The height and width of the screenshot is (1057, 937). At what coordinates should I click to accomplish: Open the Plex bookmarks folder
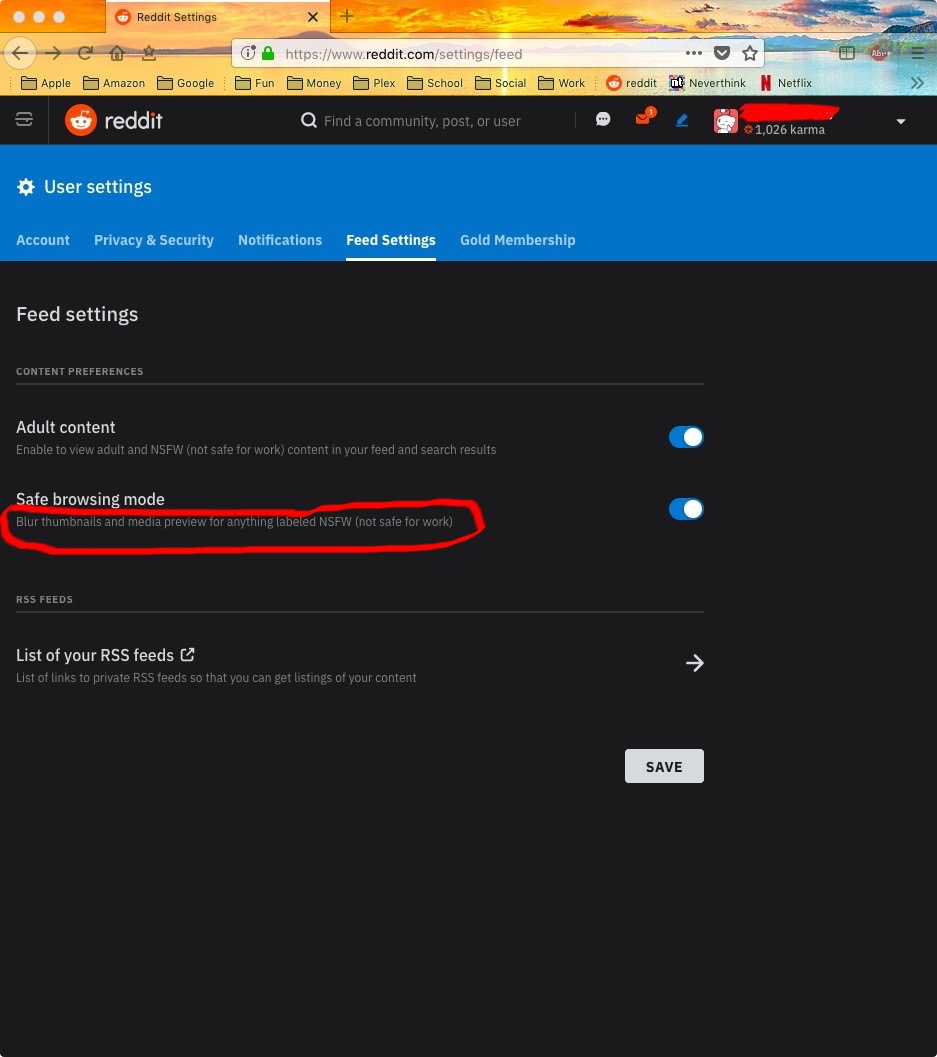374,83
